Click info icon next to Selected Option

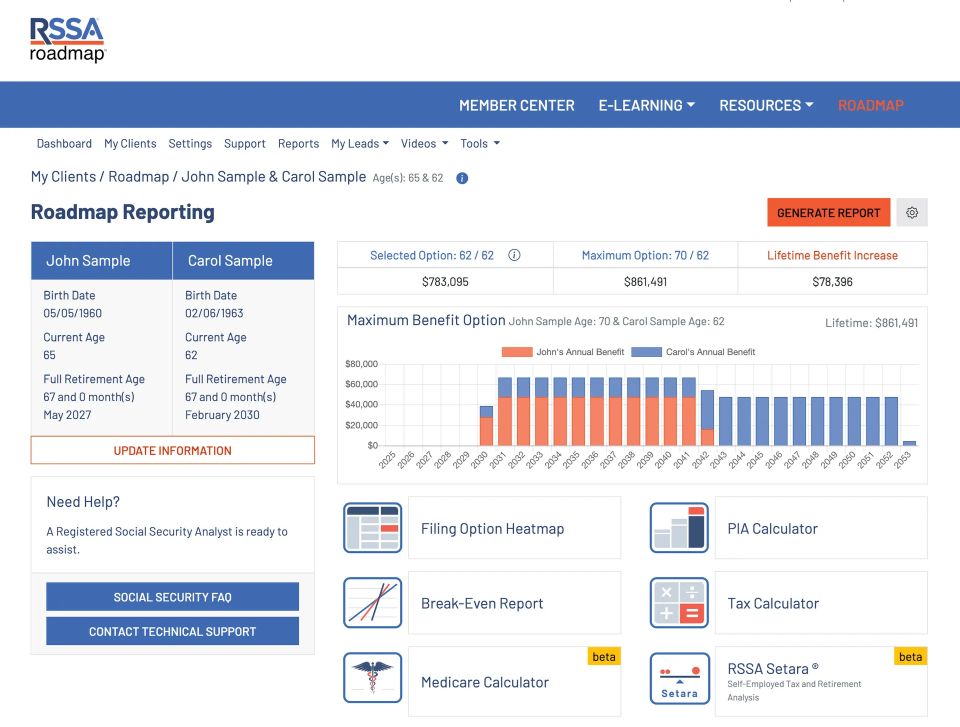pyautogui.click(x=514, y=255)
